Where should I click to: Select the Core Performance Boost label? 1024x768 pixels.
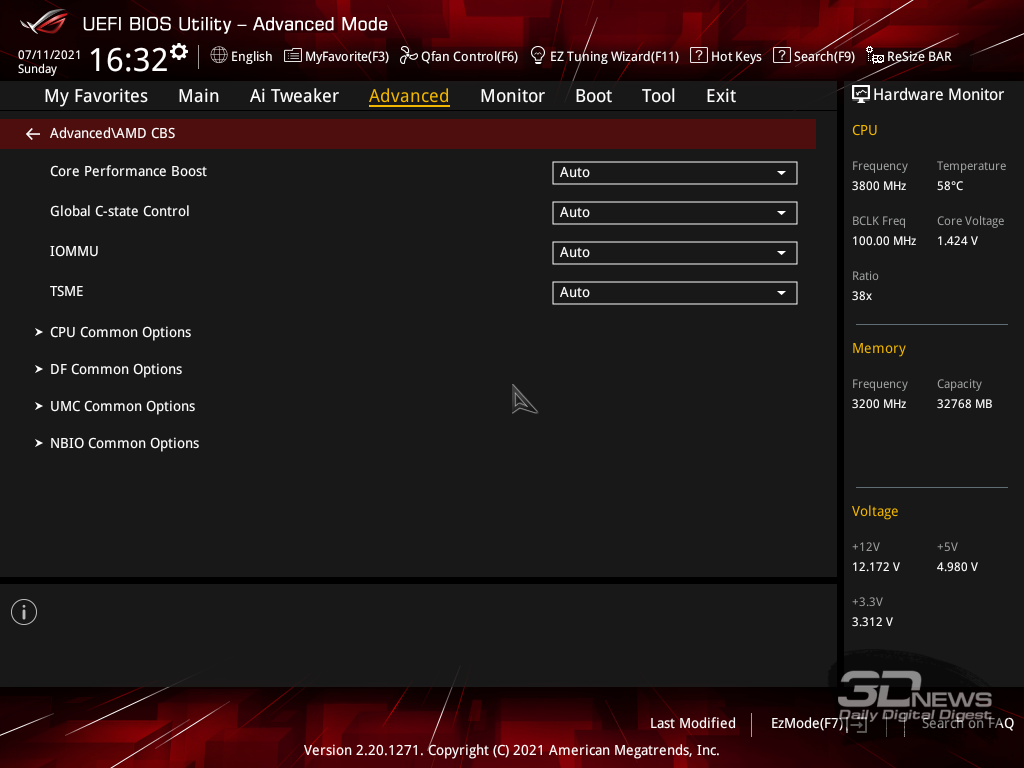coord(128,172)
